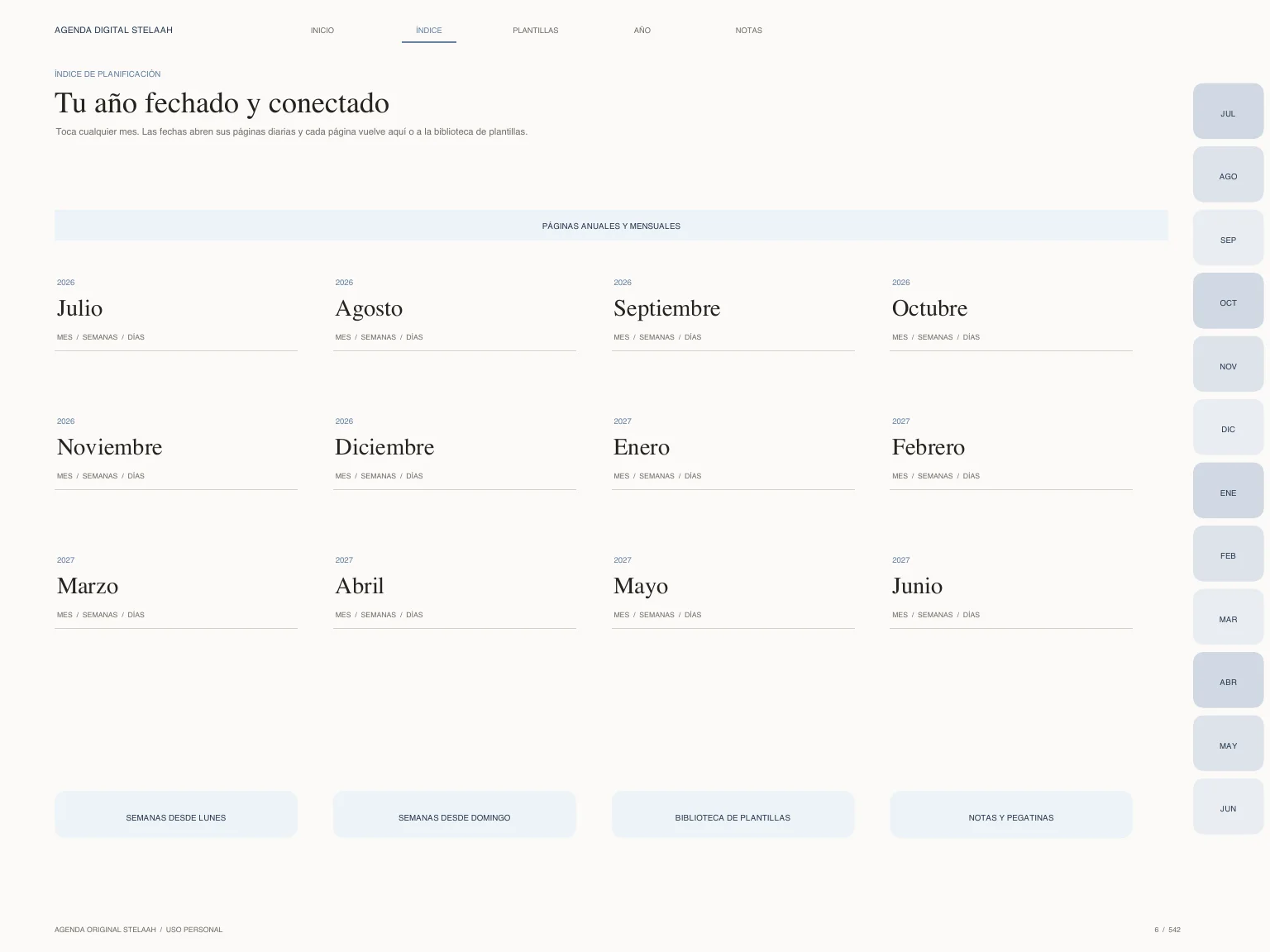The image size is (1270, 952).
Task: Jump to JUN side tab
Action: click(1228, 807)
